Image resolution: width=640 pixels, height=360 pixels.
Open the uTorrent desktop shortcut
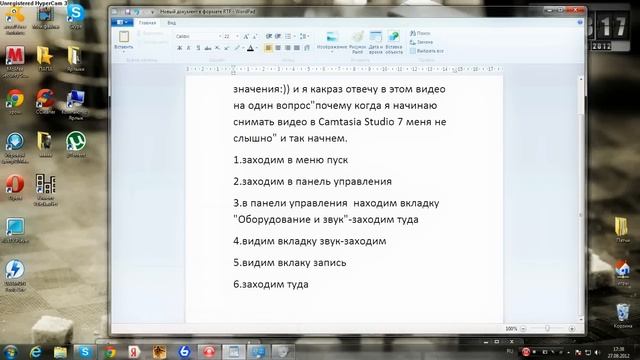tap(76, 144)
